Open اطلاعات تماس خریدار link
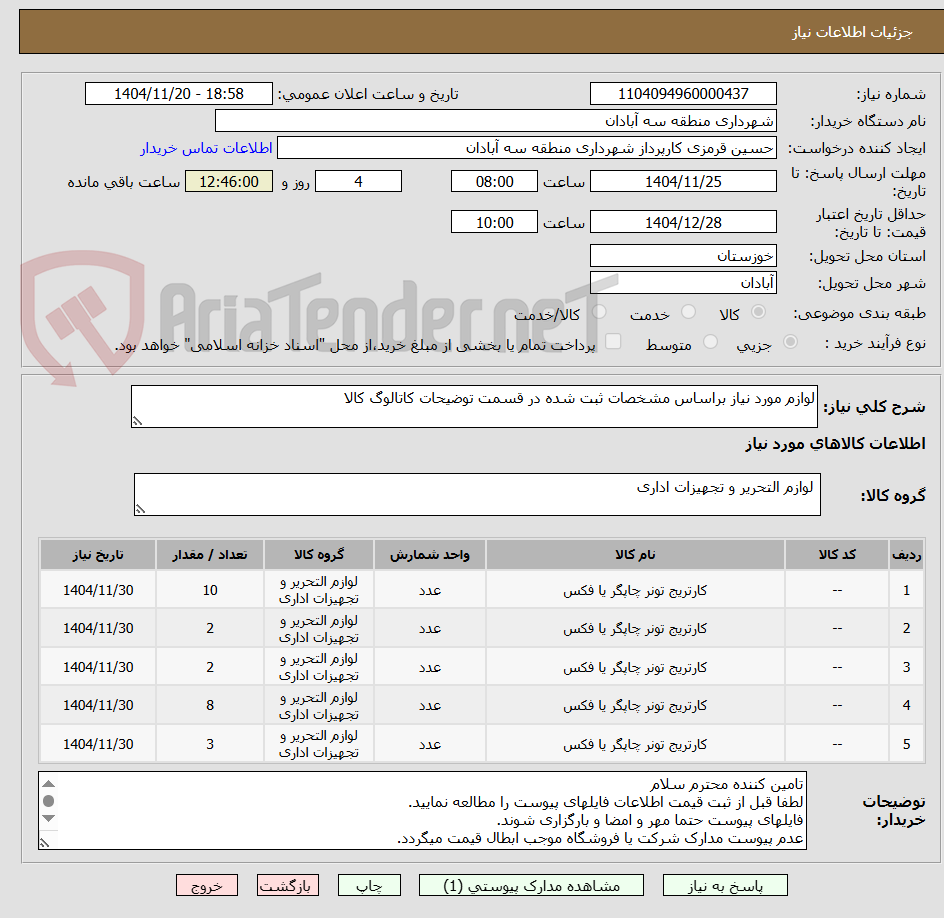 tap(206, 148)
